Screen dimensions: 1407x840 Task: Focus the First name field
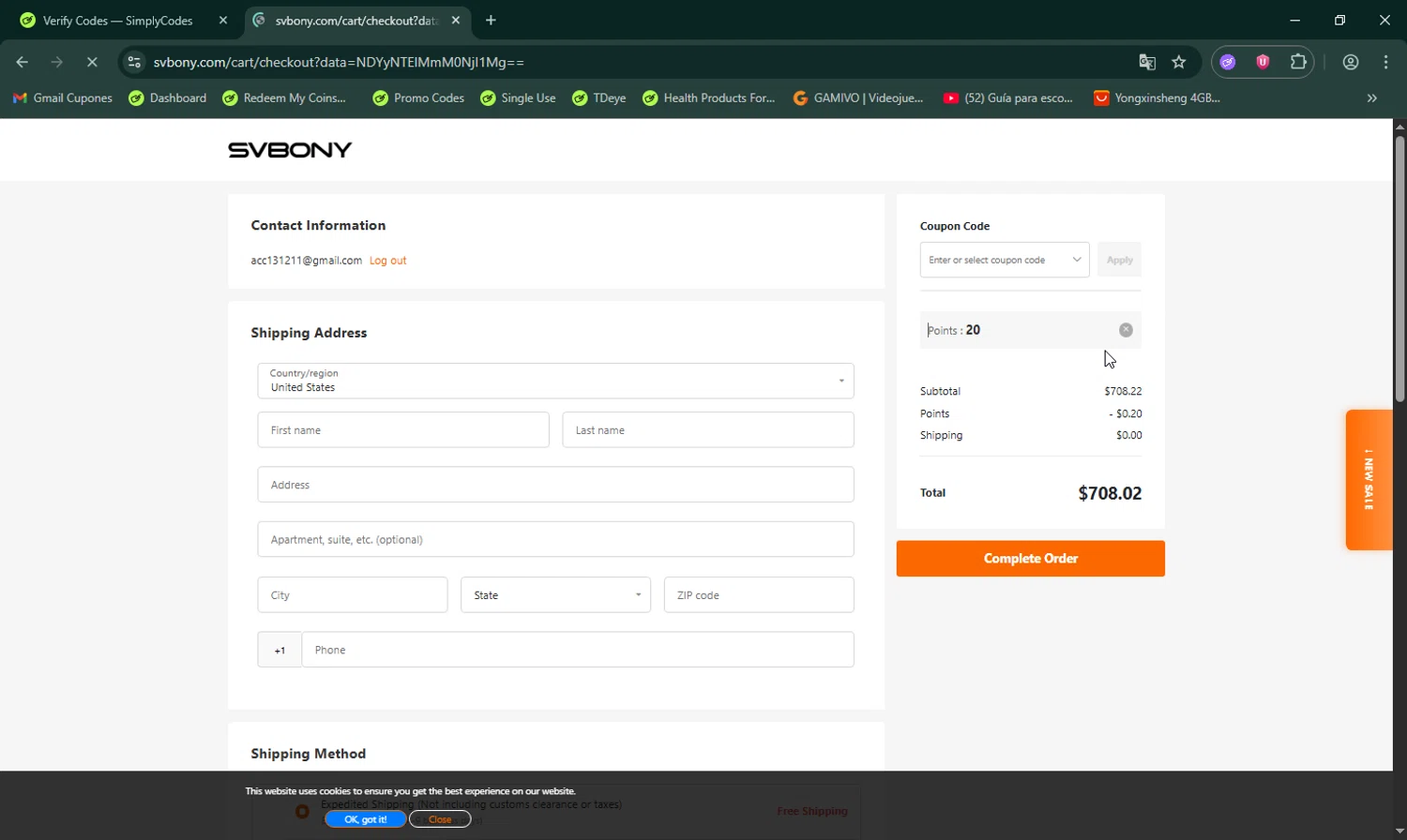[403, 429]
